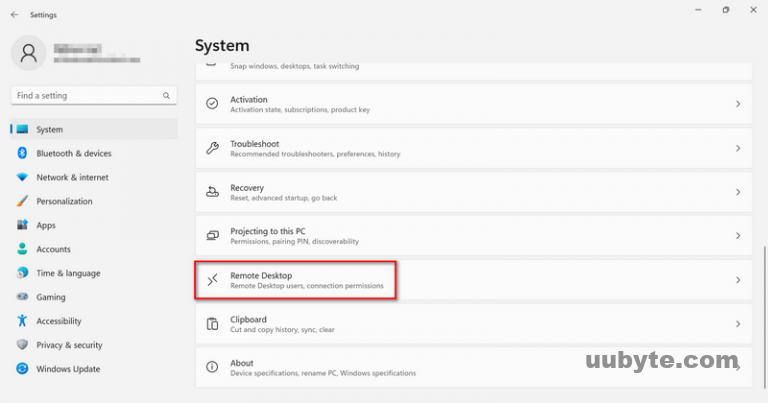The width and height of the screenshot is (768, 403).
Task: Expand the Activation row chevron
Action: [x=737, y=104]
